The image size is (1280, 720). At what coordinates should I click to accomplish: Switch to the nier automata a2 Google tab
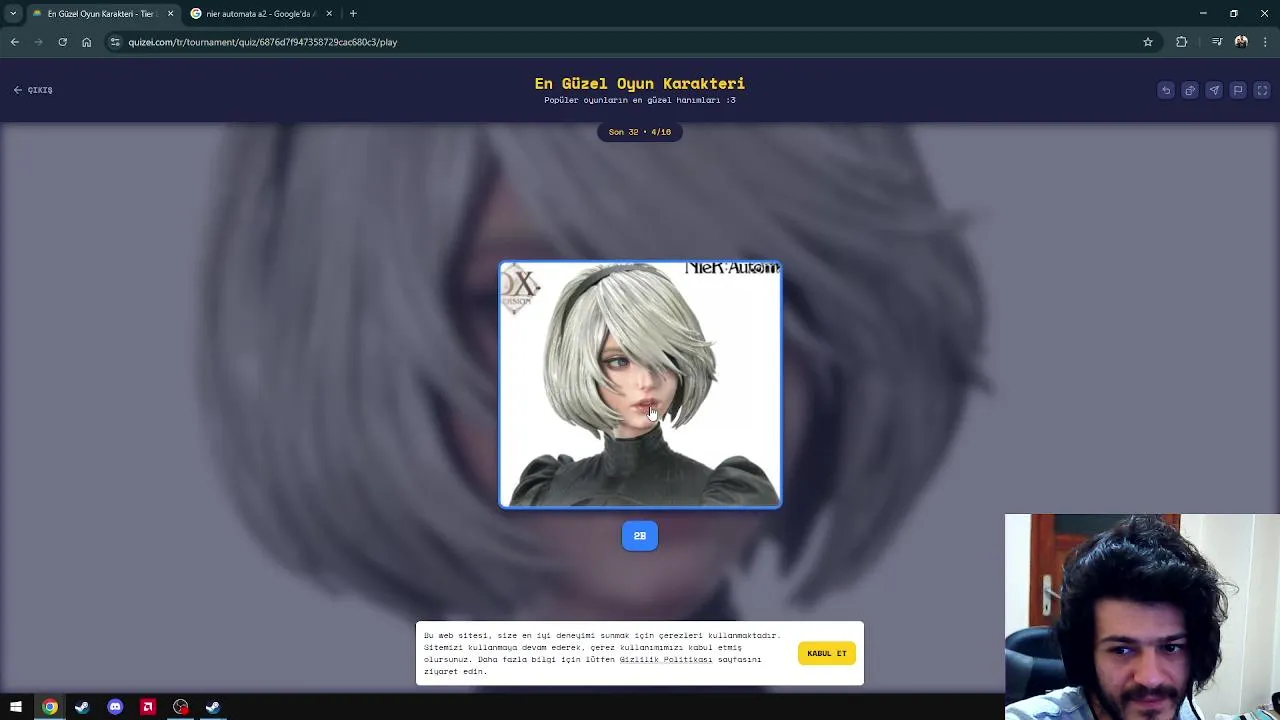tap(260, 14)
